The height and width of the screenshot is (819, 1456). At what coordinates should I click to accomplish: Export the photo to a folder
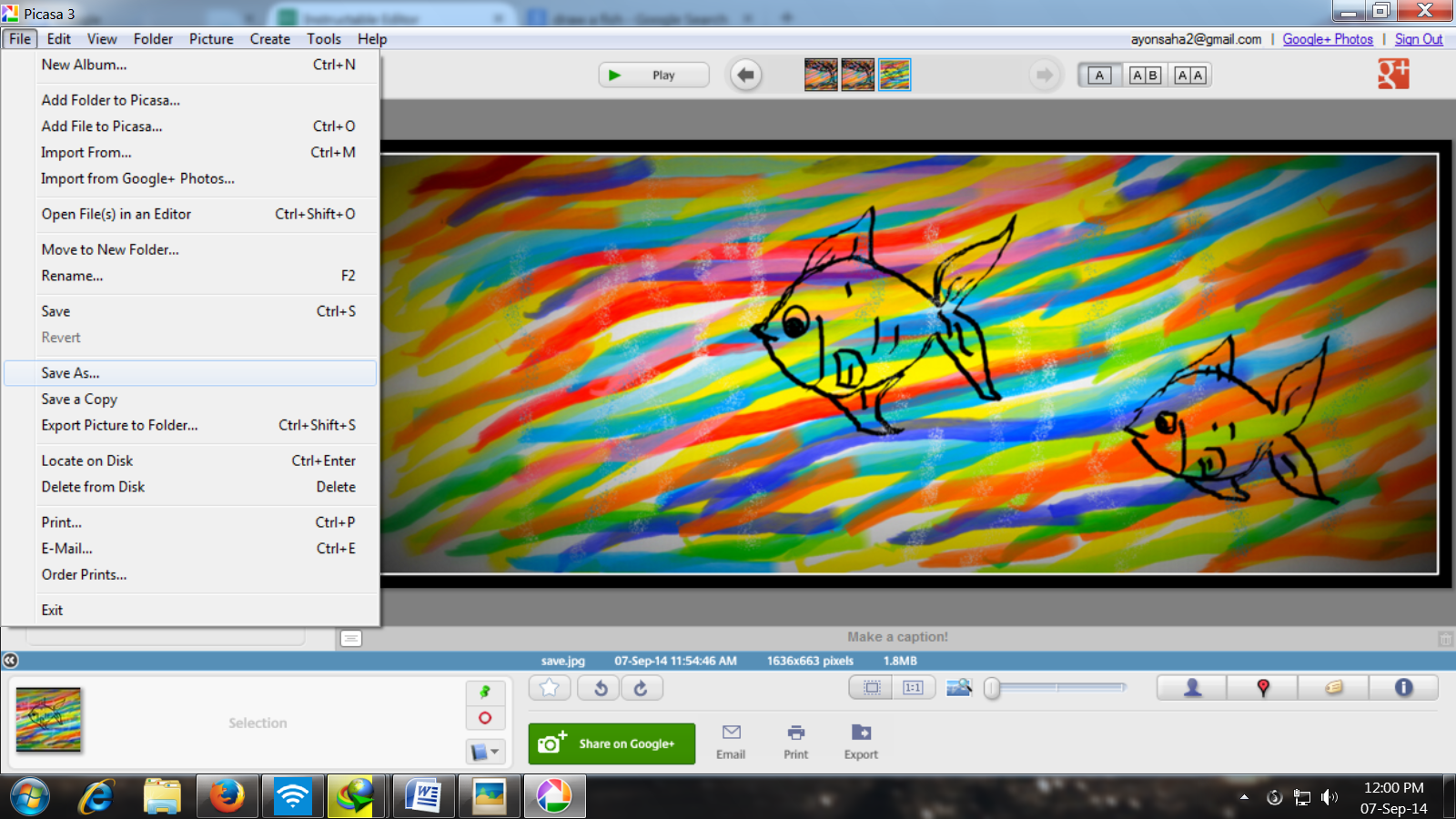point(861,742)
